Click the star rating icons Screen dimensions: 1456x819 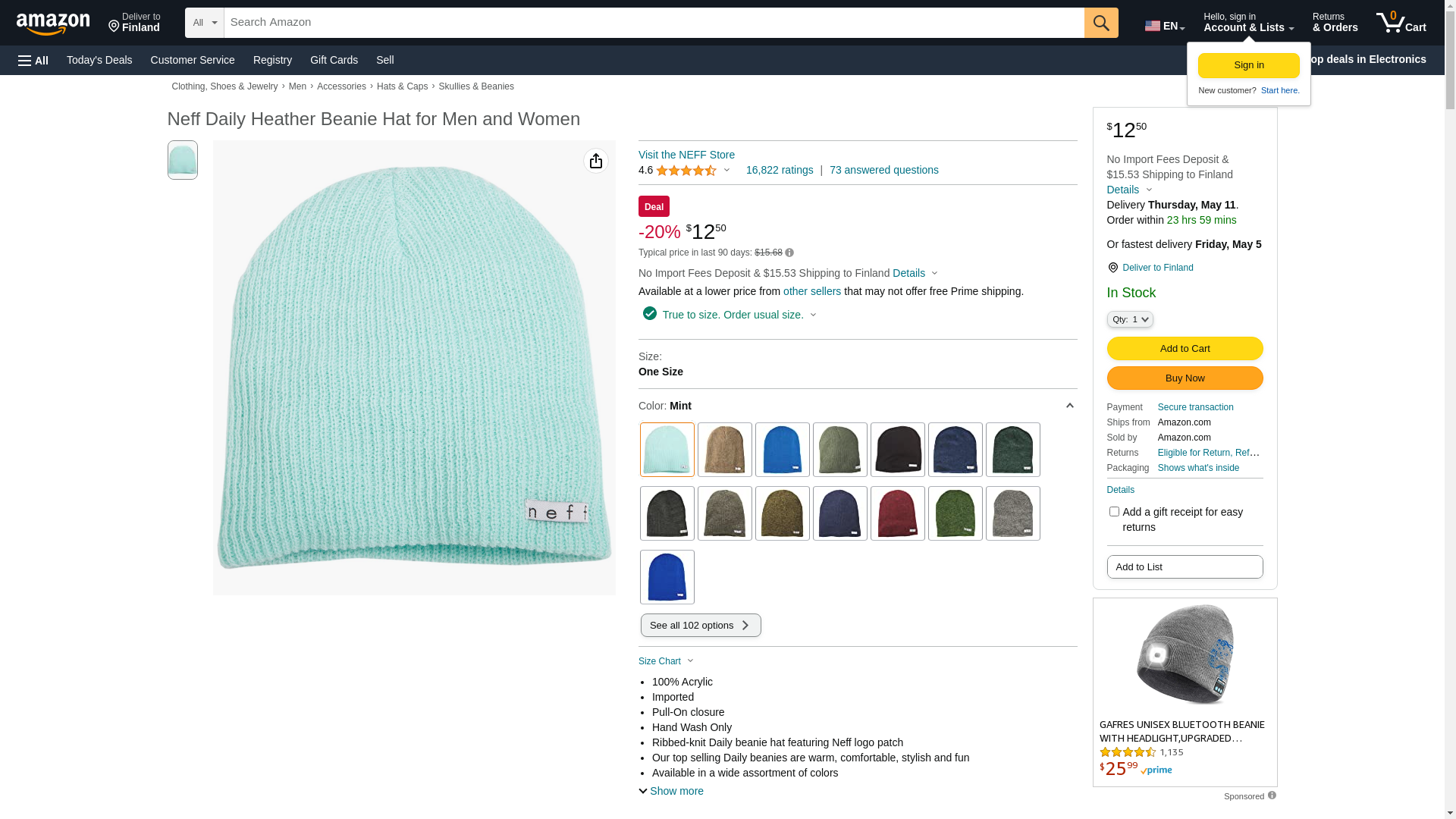coord(686,171)
